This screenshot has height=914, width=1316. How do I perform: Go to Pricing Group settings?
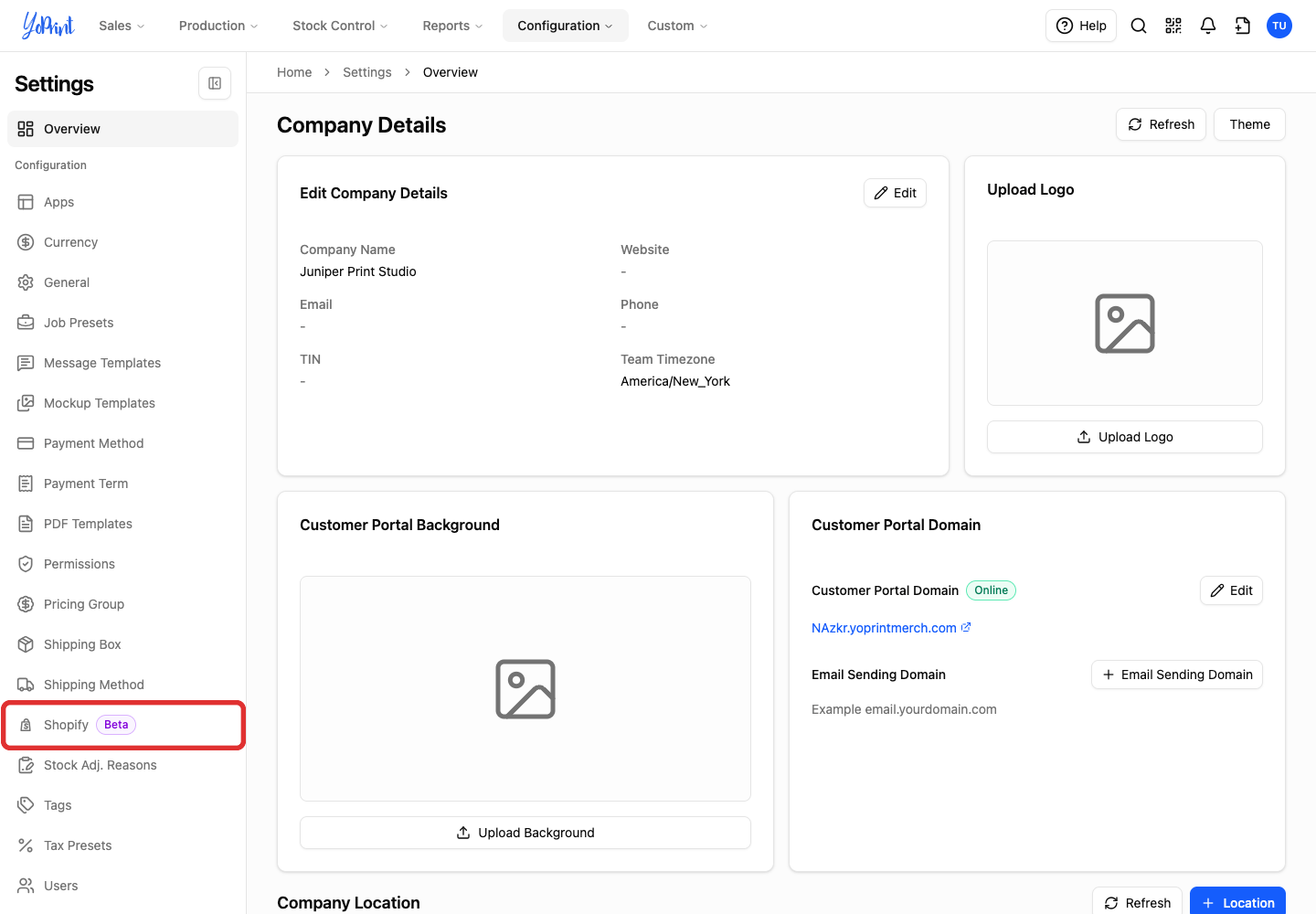coord(122,604)
